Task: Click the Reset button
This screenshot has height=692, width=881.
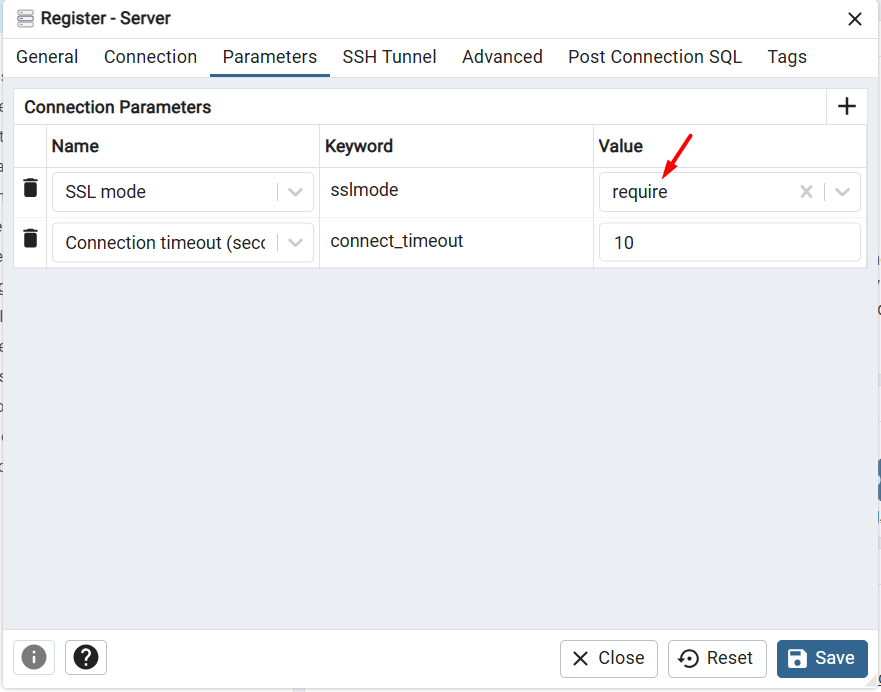Action: (x=716, y=658)
